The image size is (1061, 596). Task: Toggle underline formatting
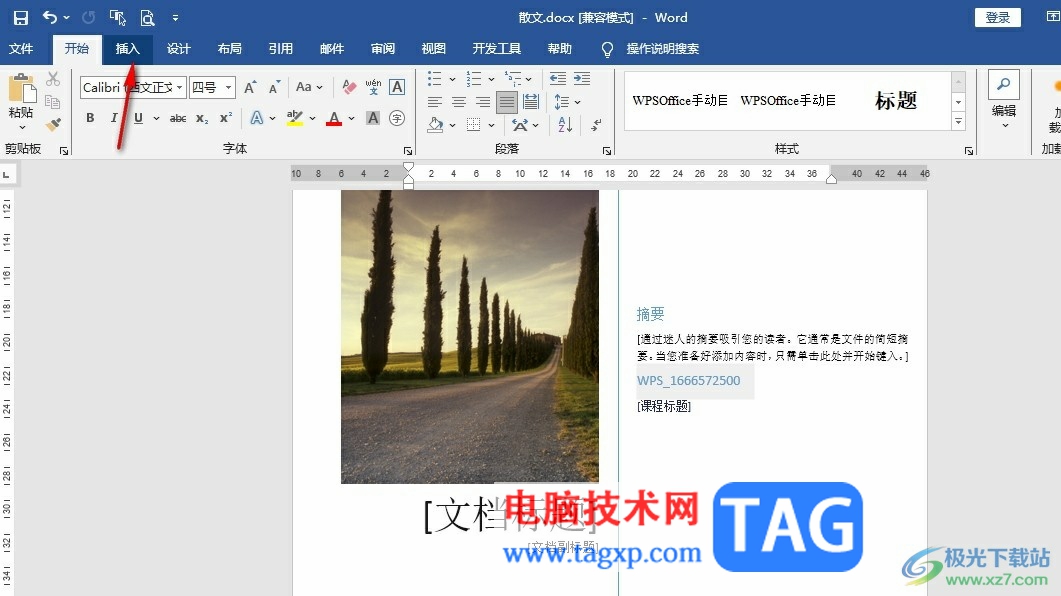coord(138,118)
